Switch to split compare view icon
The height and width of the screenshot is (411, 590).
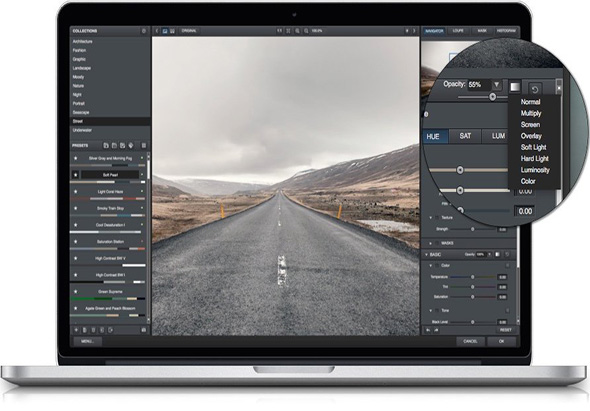point(172,31)
